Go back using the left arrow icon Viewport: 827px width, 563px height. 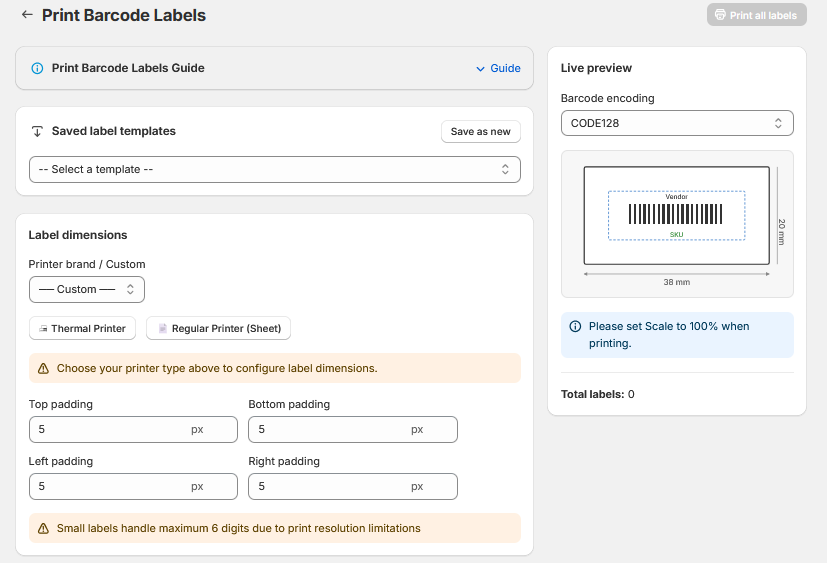(x=27, y=15)
